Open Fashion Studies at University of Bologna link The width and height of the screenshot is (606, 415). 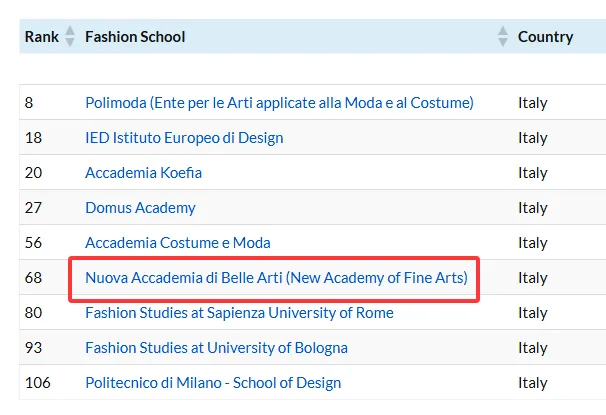coord(216,348)
